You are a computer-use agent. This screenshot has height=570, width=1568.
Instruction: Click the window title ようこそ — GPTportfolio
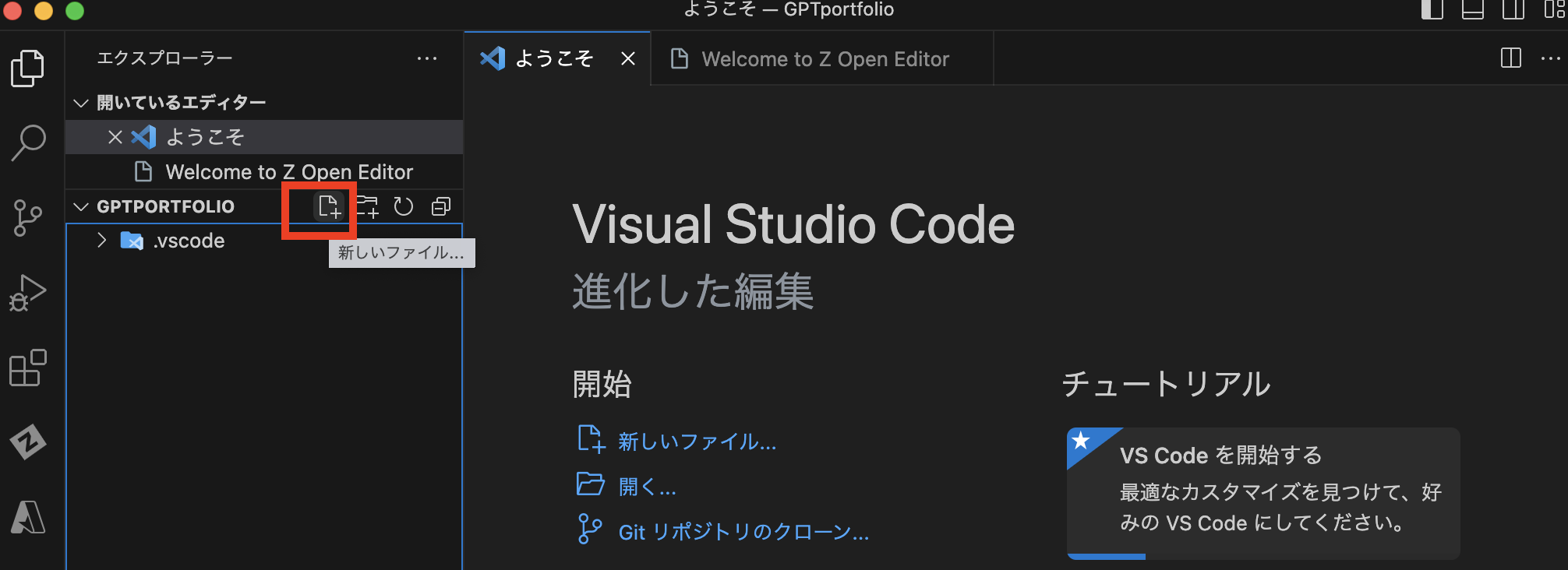click(789, 9)
